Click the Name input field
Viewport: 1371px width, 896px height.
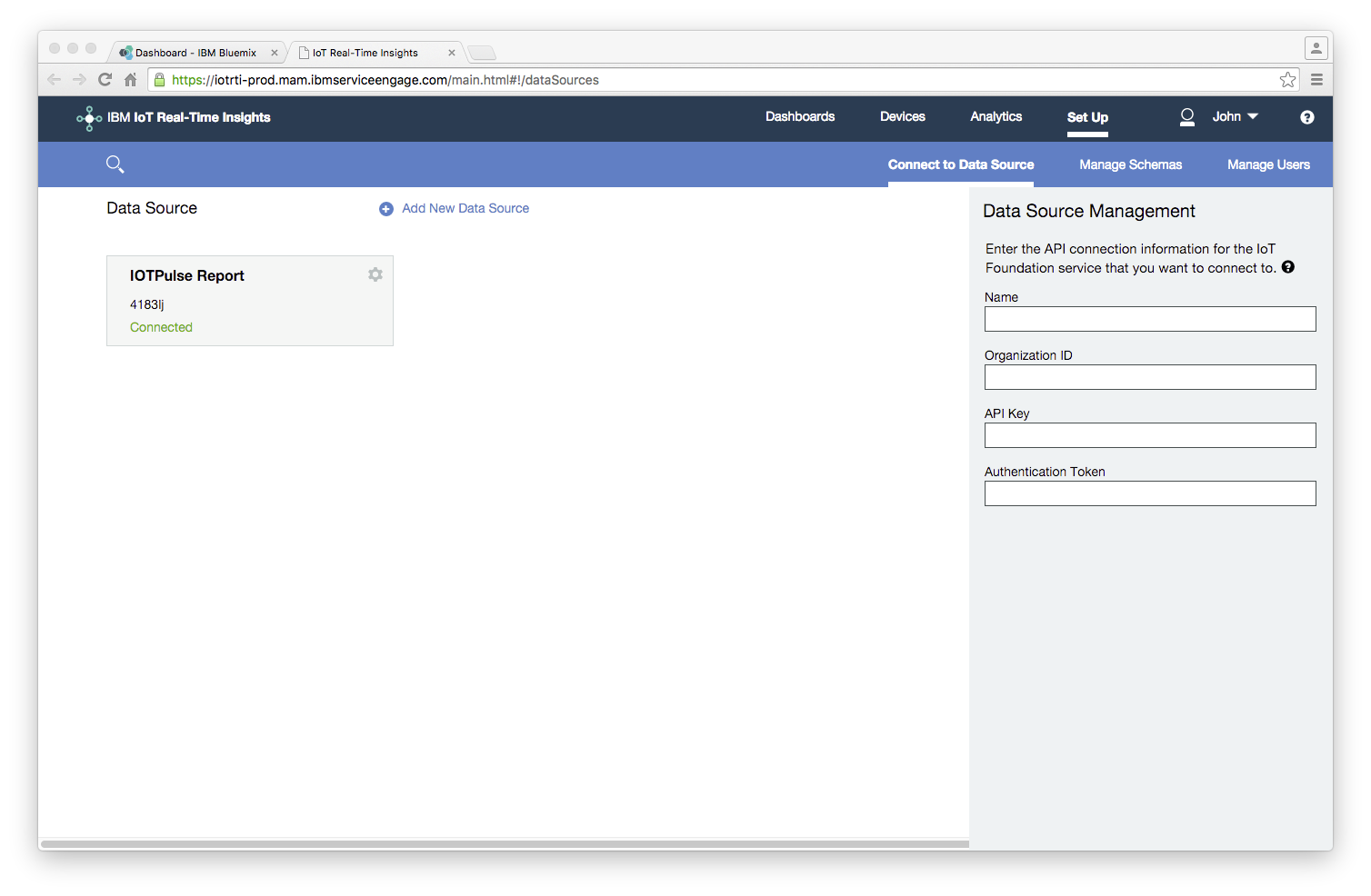[1150, 319]
